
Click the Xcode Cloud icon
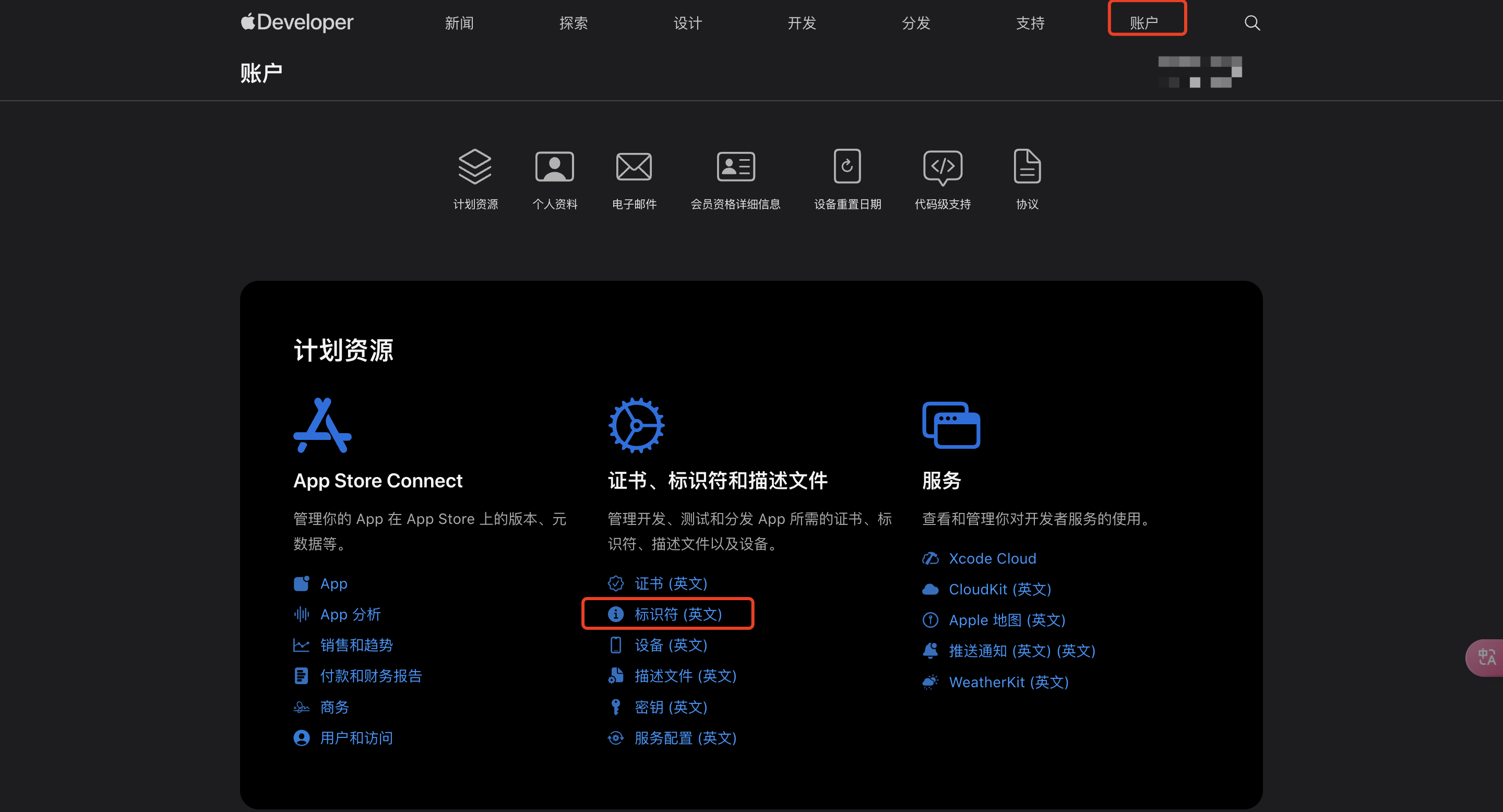[930, 558]
